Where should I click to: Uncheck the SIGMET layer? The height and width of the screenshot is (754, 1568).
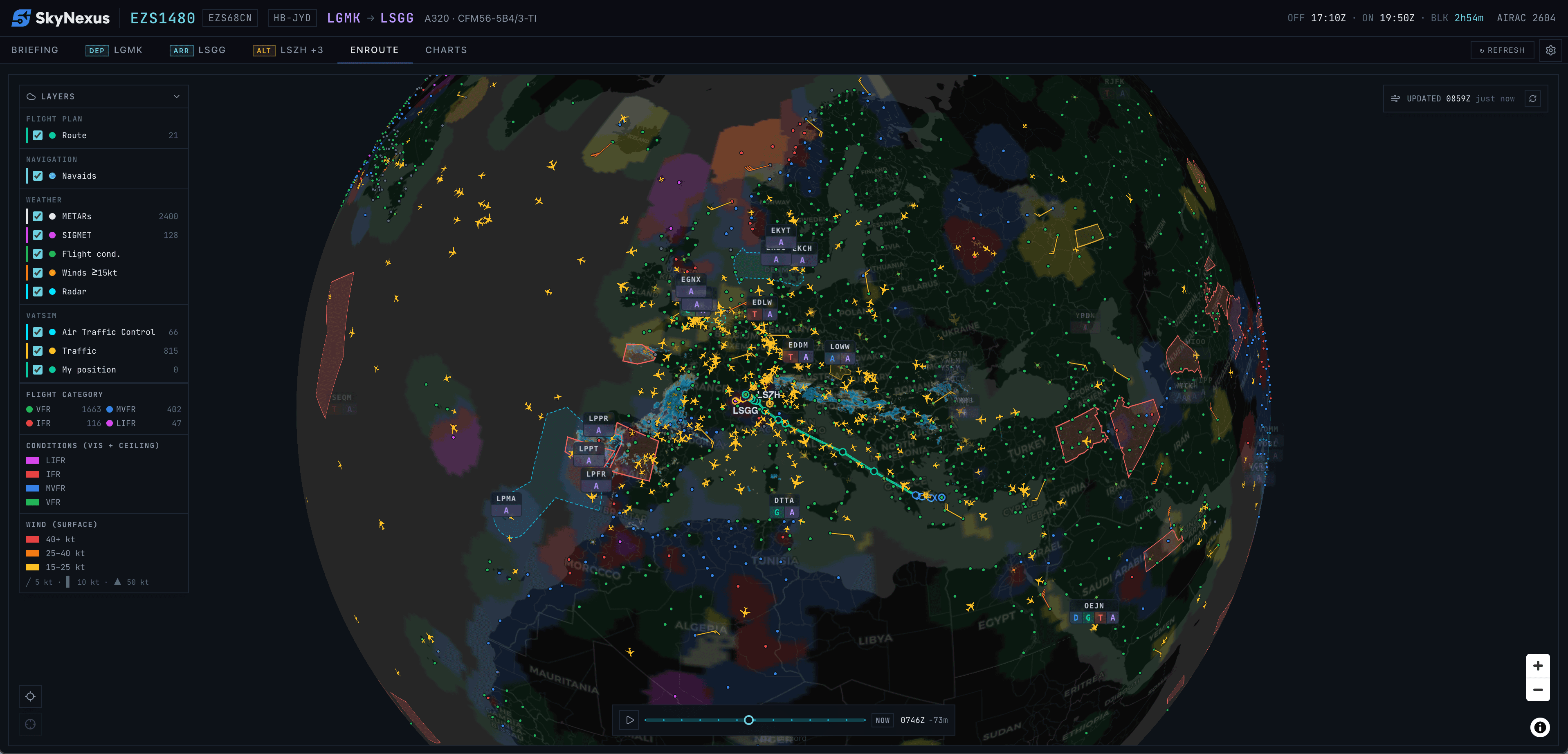coord(38,236)
